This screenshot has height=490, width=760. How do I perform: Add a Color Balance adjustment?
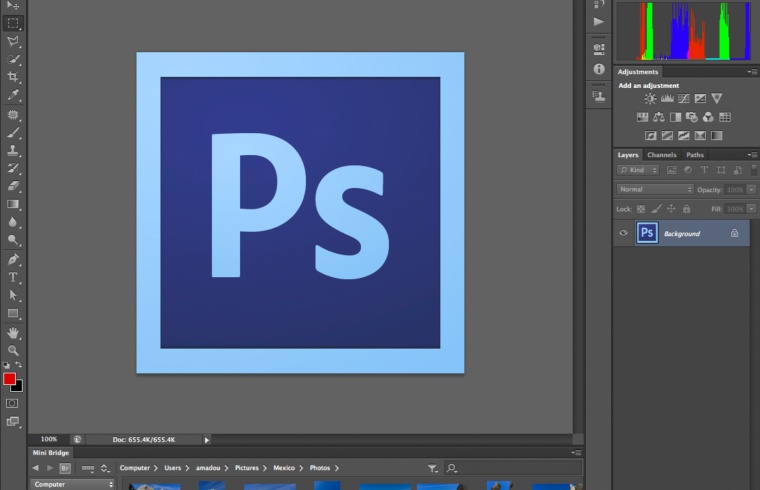(x=659, y=117)
